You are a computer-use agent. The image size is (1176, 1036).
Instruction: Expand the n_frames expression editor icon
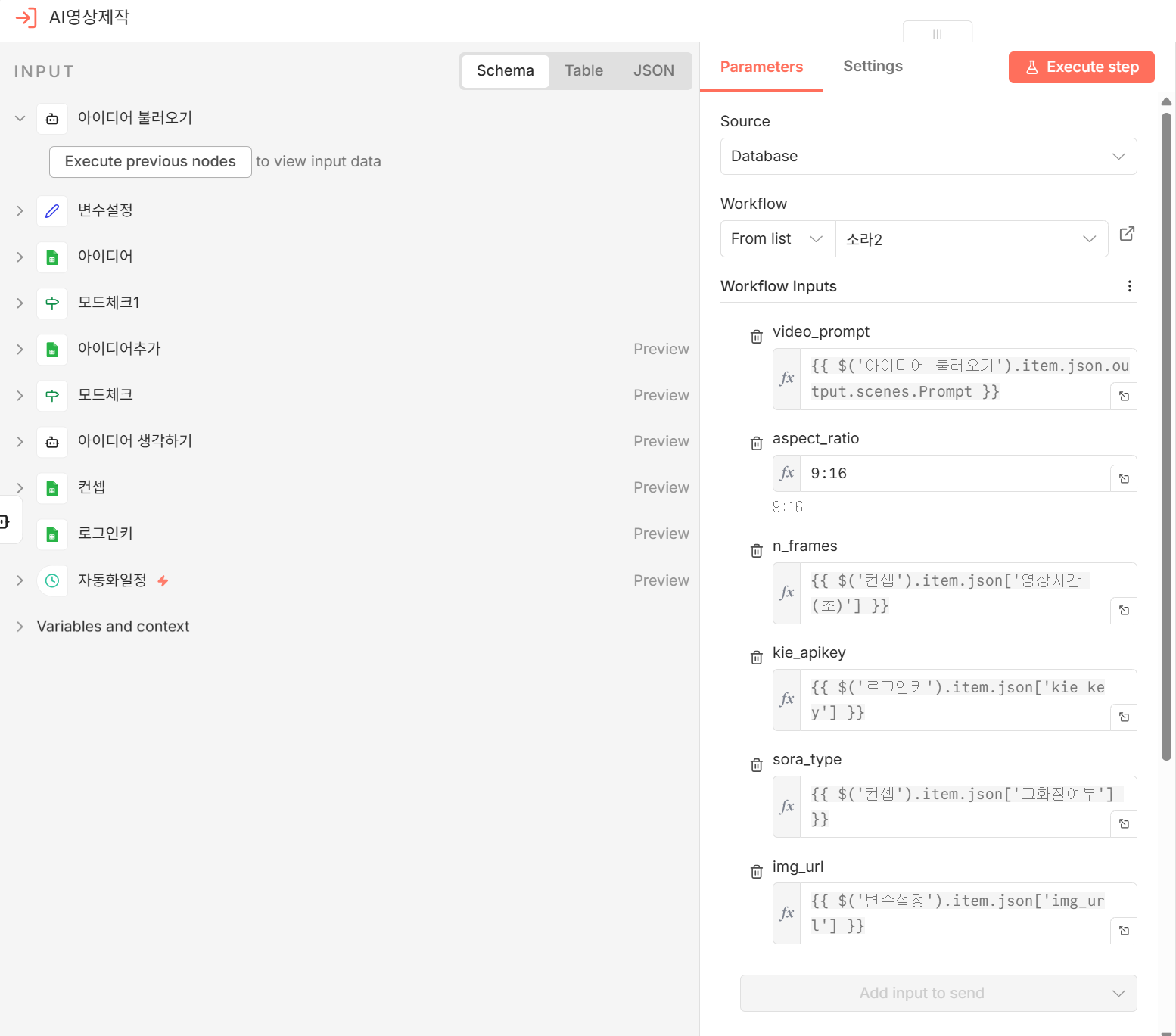click(1124, 610)
